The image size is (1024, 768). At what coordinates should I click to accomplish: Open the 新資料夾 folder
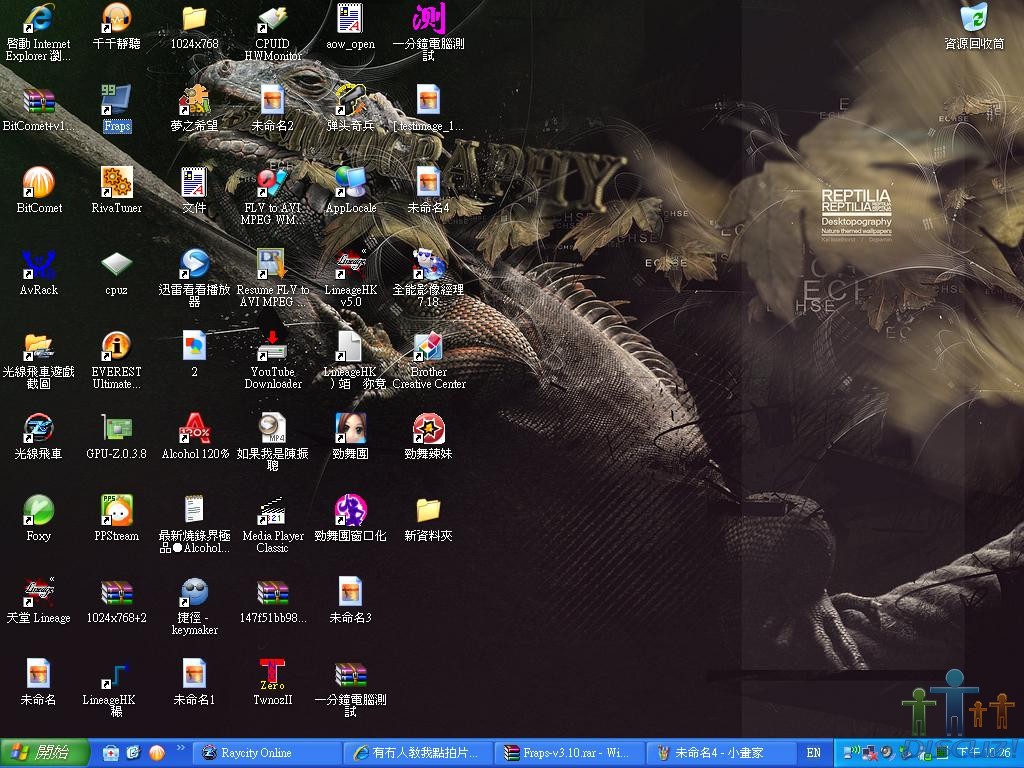(x=428, y=510)
